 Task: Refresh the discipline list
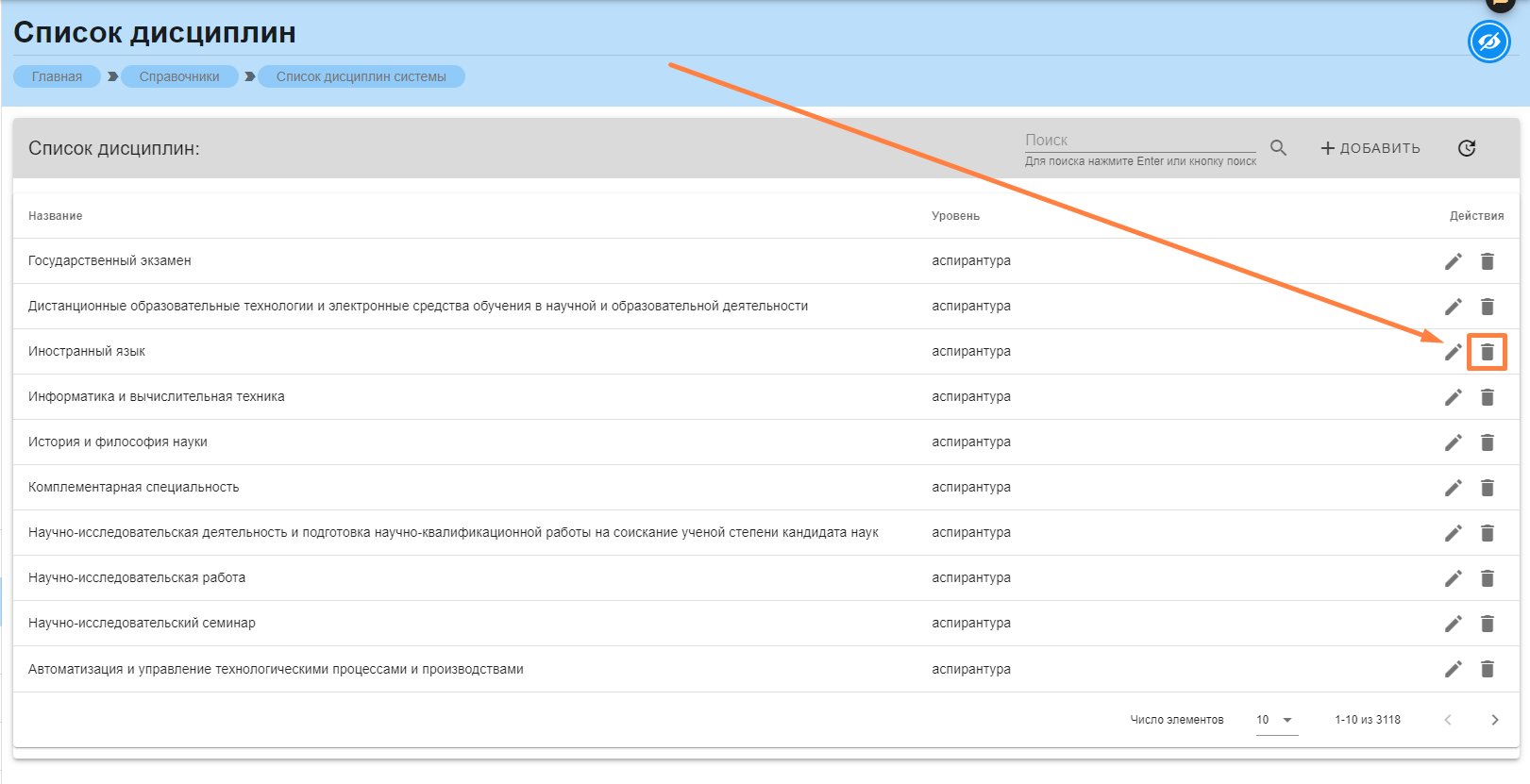[1466, 148]
